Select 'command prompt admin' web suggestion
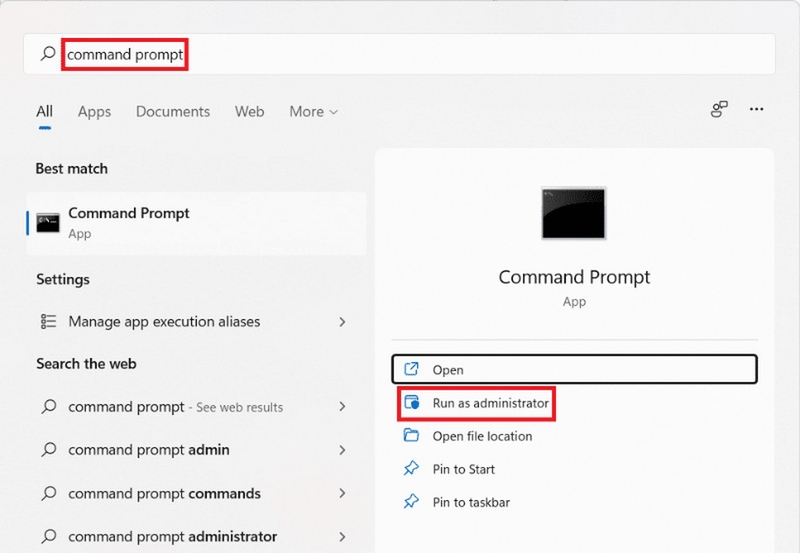Viewport: 800px width, 553px height. (196, 449)
